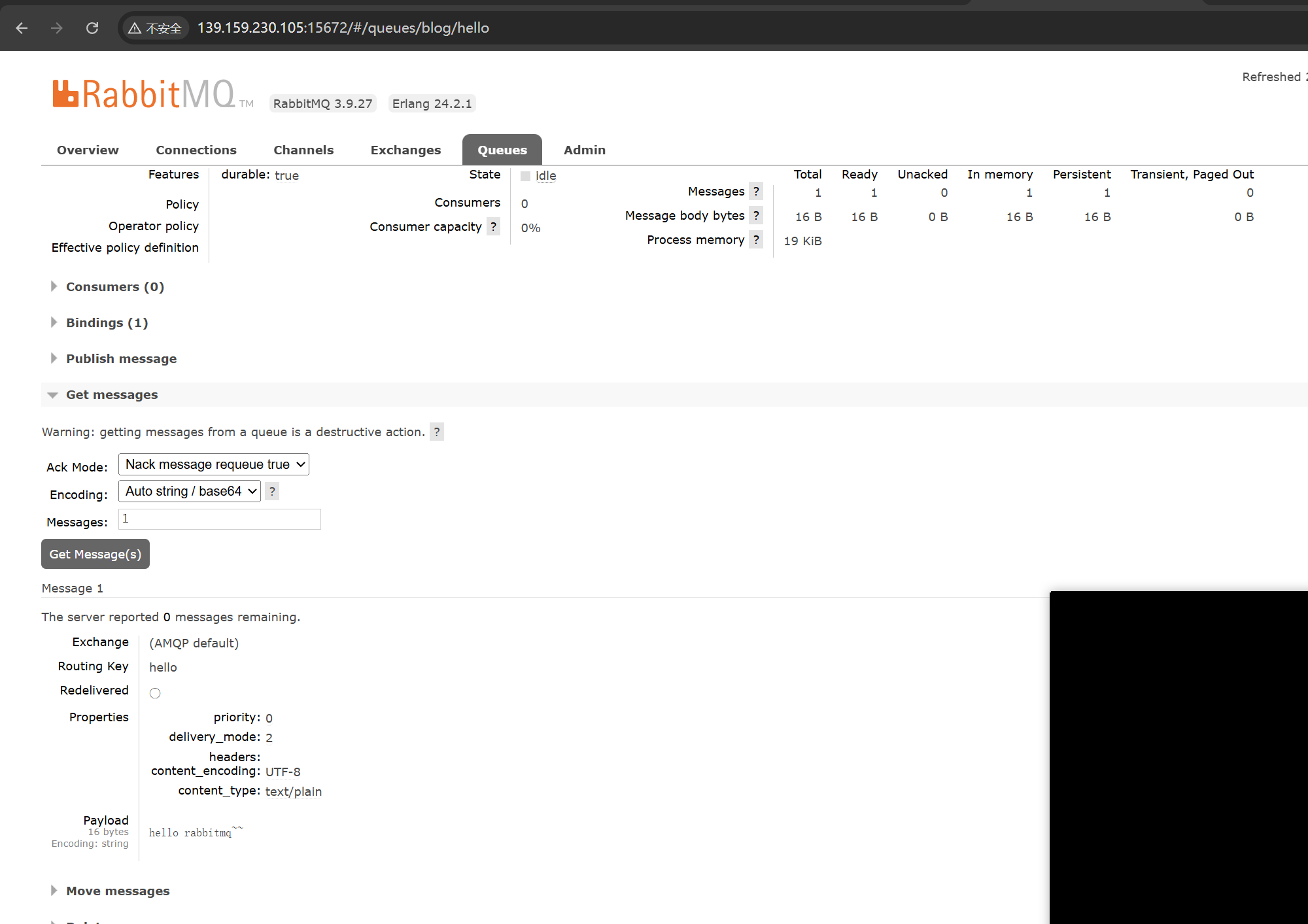Expand the Bindings (1) section
1308x924 pixels.
click(107, 323)
